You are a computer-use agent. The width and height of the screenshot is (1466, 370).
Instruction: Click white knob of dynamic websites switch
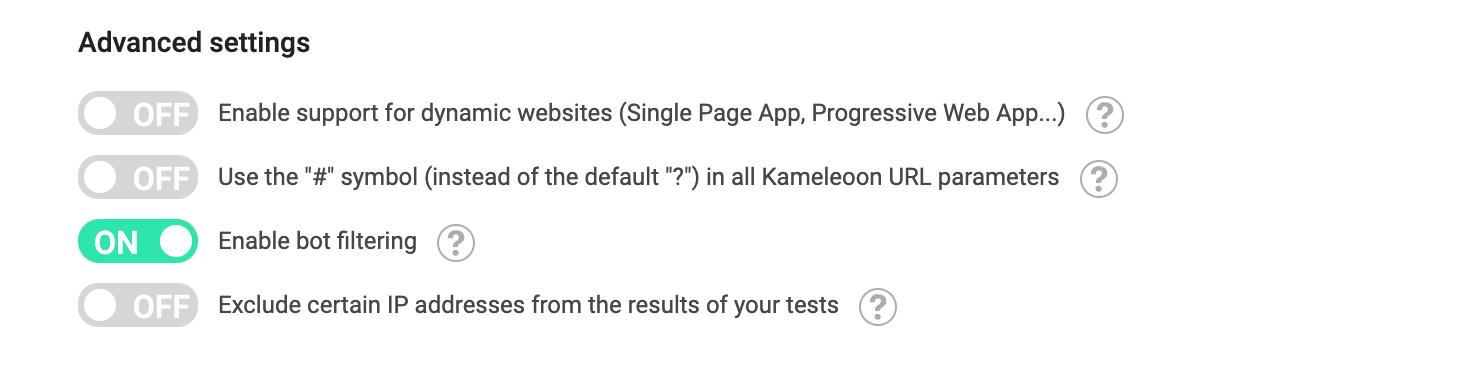pos(100,114)
